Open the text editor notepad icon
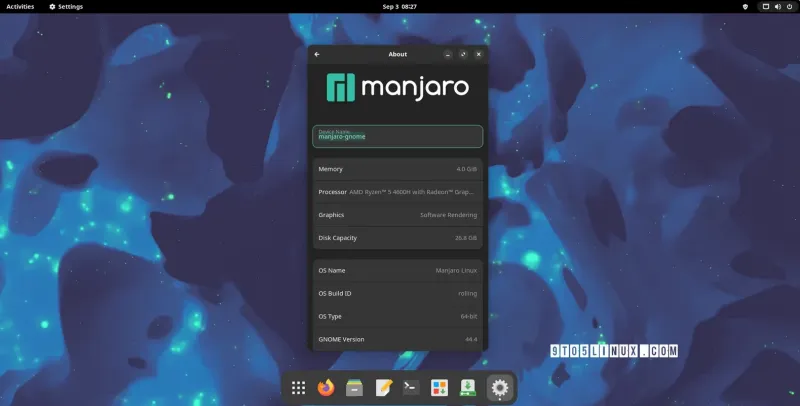 click(382, 388)
